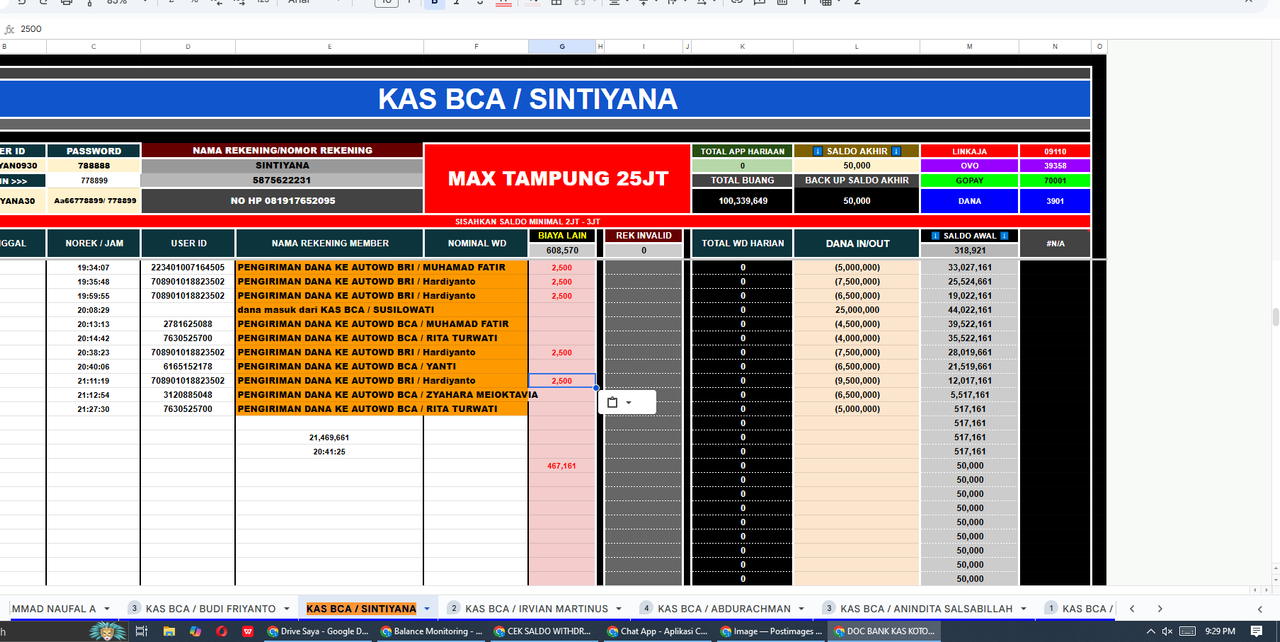
Task: Click the red LINKAJA cell
Action: pos(969,151)
